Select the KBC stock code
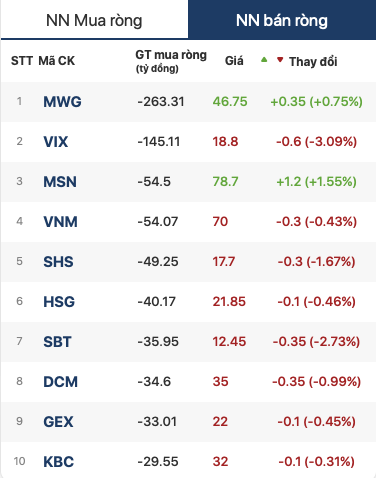Screen dimensions: 376x478 click(58, 462)
